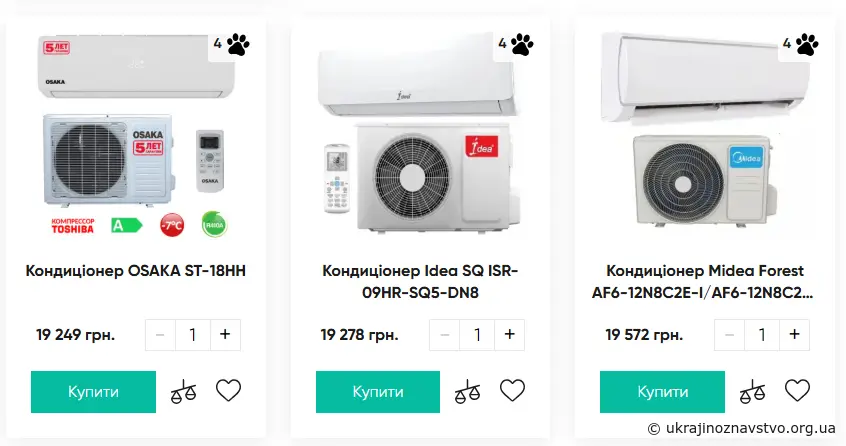This screenshot has width=846, height=446.
Task: Buy the Idea SQ ISR-09HR conditioner
Action: click(378, 391)
